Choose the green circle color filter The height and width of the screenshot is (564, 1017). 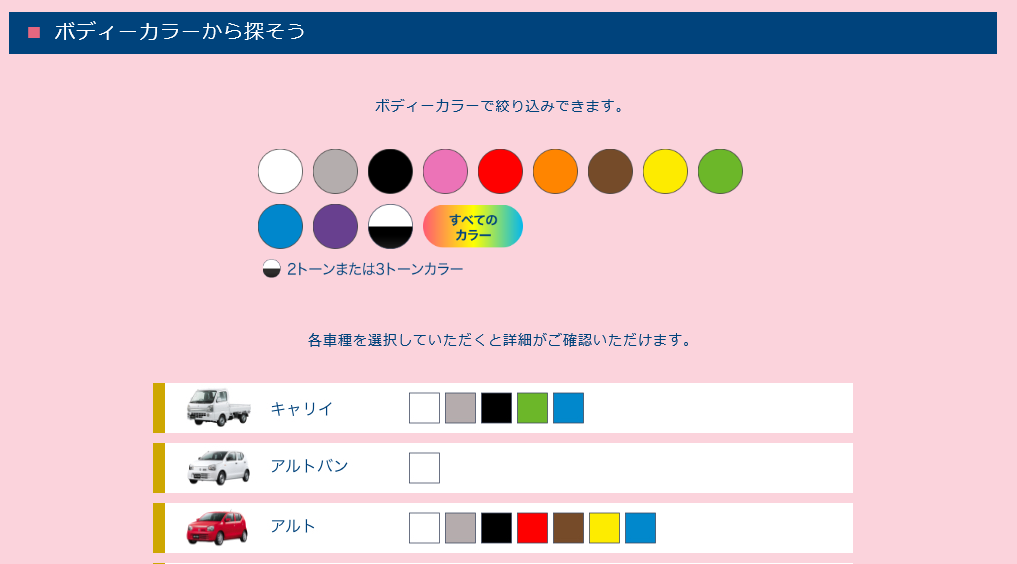(x=721, y=172)
